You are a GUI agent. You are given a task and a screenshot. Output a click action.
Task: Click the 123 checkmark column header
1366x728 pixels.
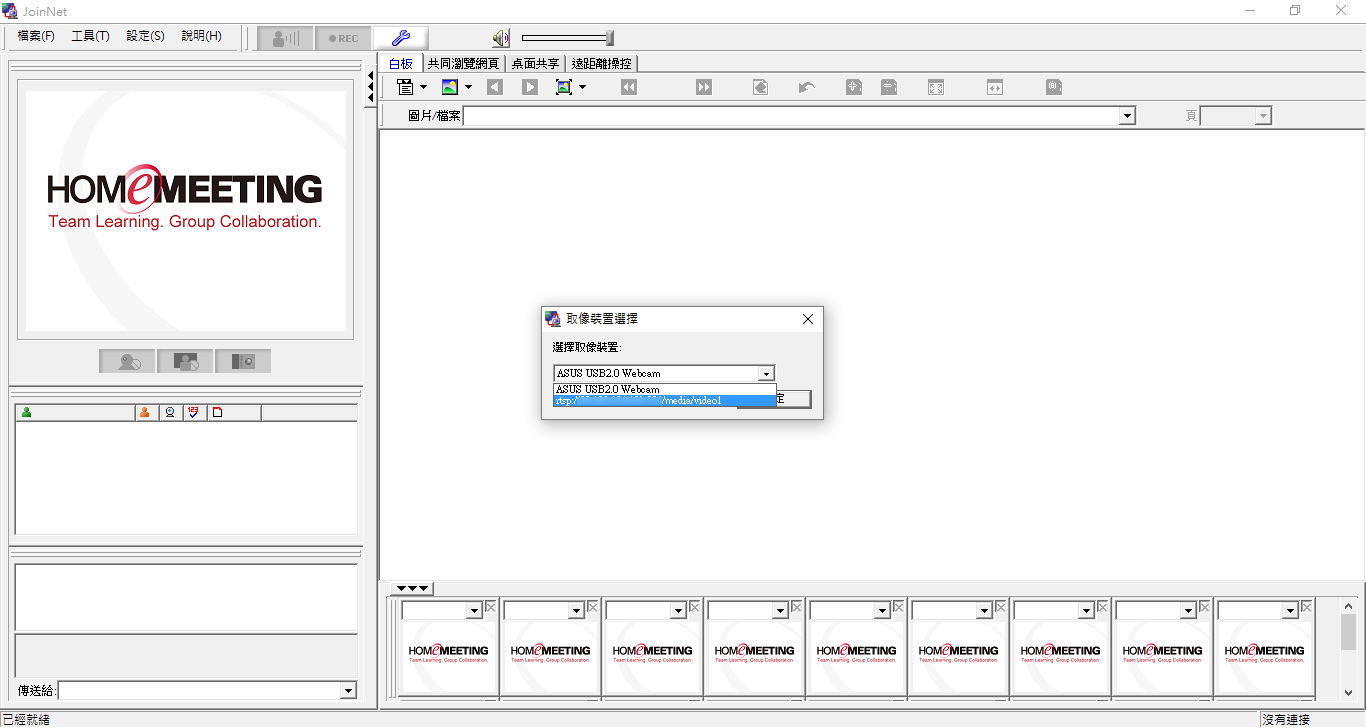pos(195,412)
